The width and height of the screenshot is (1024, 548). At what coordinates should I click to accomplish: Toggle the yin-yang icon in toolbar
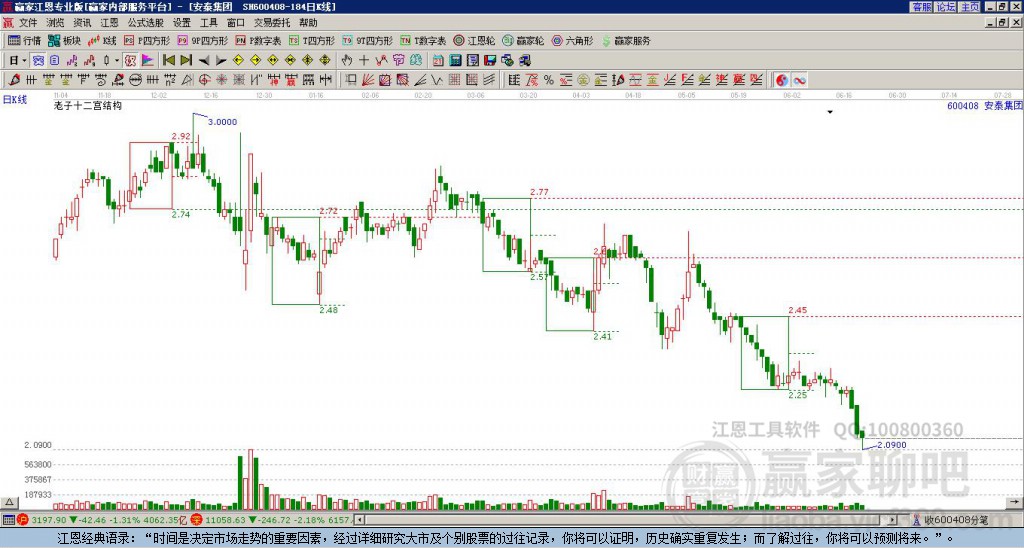(782, 80)
